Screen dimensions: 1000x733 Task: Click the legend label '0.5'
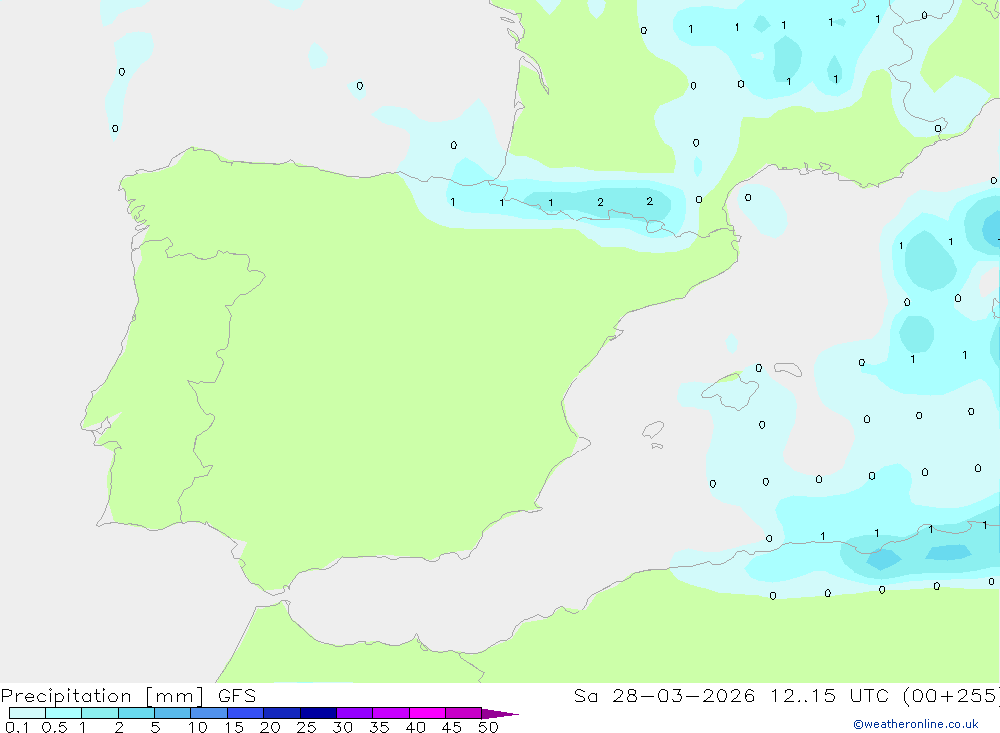(x=54, y=727)
